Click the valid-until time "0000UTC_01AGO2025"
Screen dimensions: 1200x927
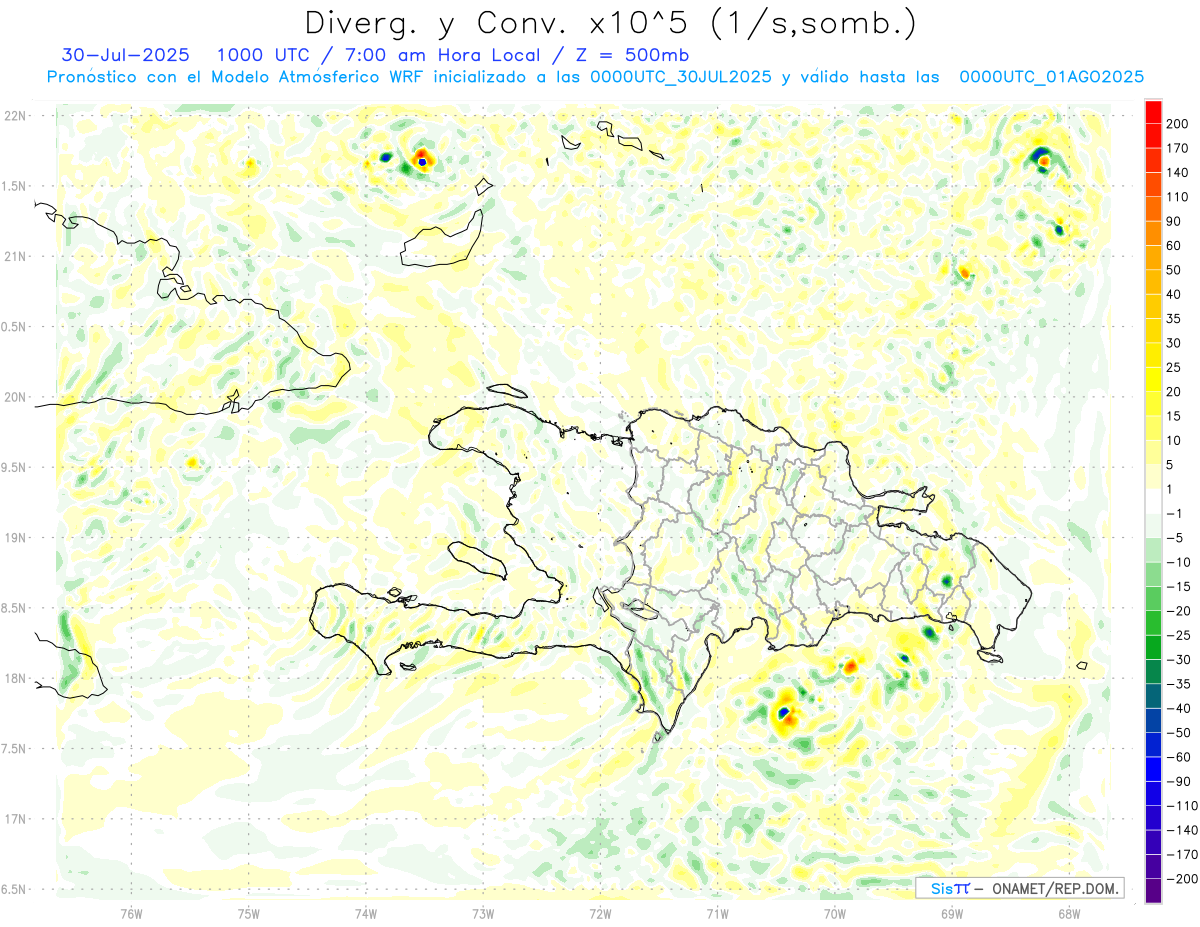tap(1052, 77)
